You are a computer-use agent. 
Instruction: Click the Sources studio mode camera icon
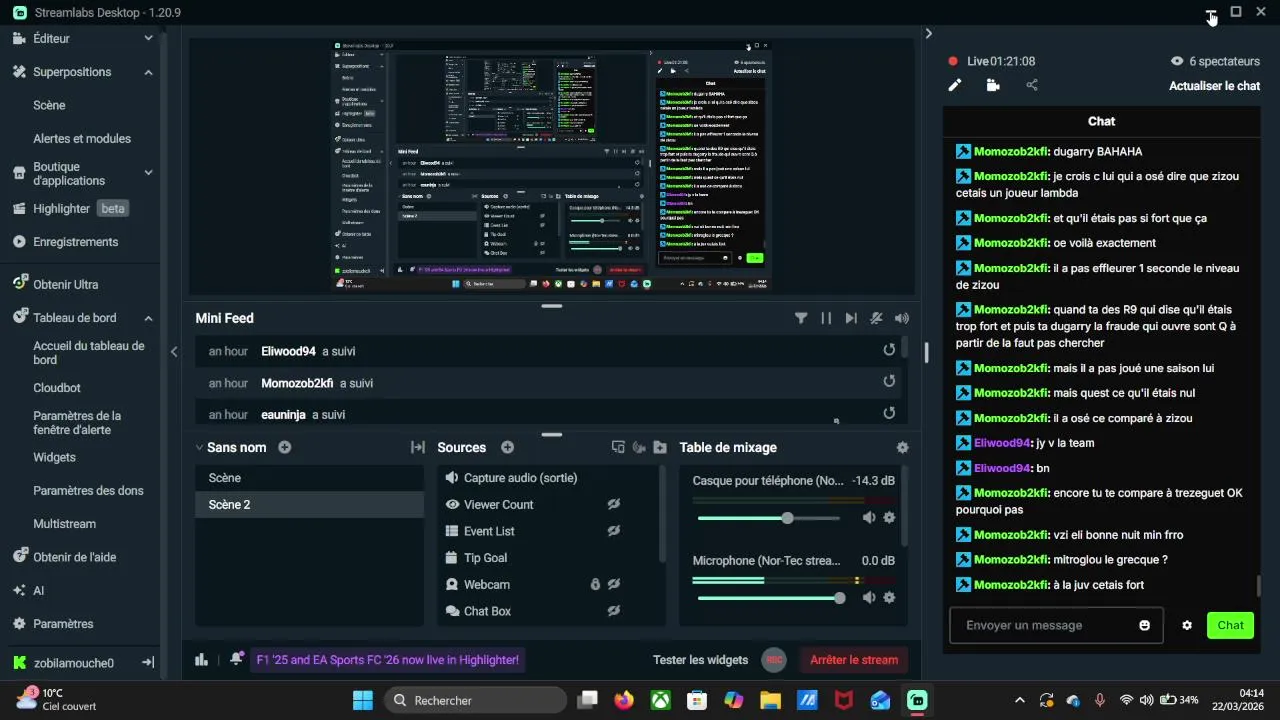tap(639, 447)
